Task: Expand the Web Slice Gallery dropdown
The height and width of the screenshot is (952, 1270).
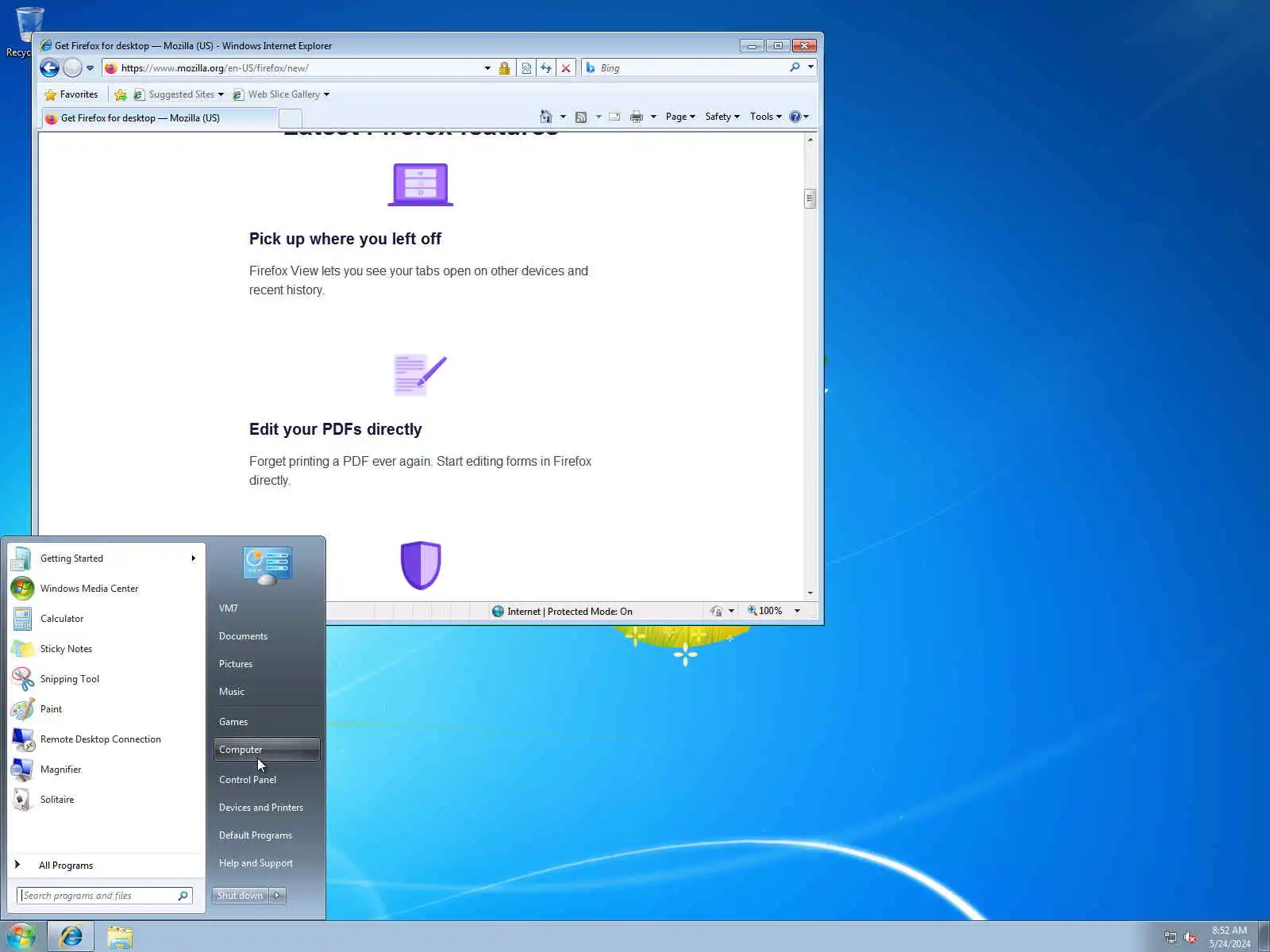Action: tap(326, 94)
